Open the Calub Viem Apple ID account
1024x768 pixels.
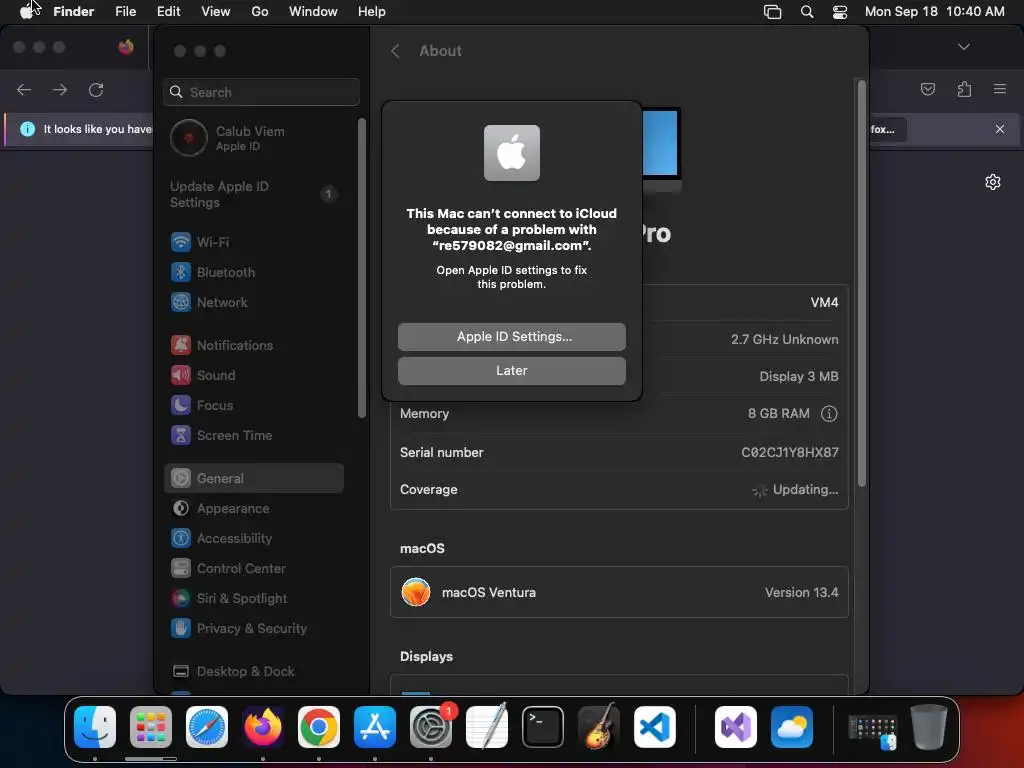click(x=253, y=138)
